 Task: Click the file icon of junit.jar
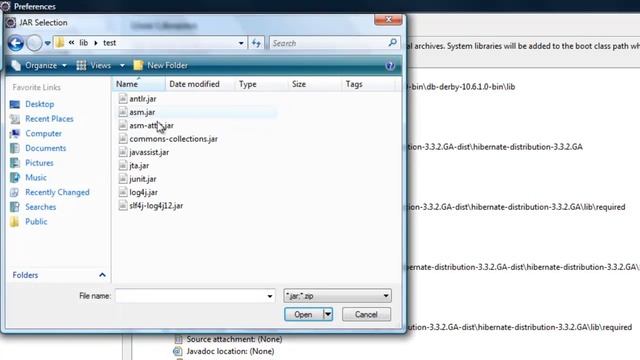tap(122, 179)
